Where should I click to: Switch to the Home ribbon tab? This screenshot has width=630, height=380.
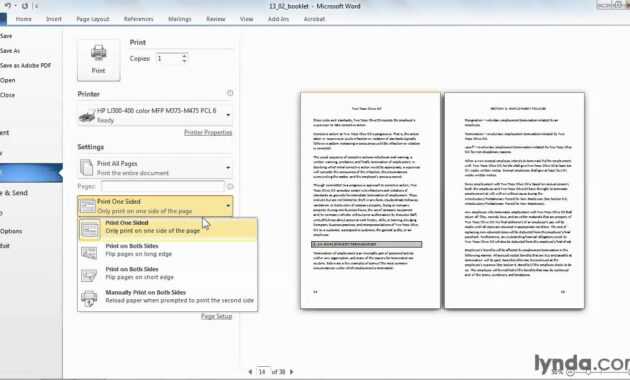tap(23, 19)
